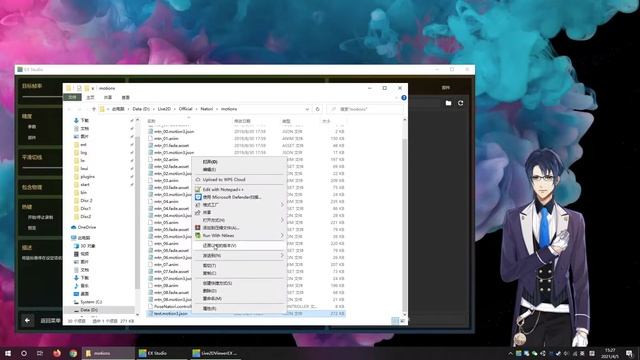The image size is (640, 360).
Task: Open the 文件 ribbon tab
Action: pyautogui.click(x=73, y=98)
